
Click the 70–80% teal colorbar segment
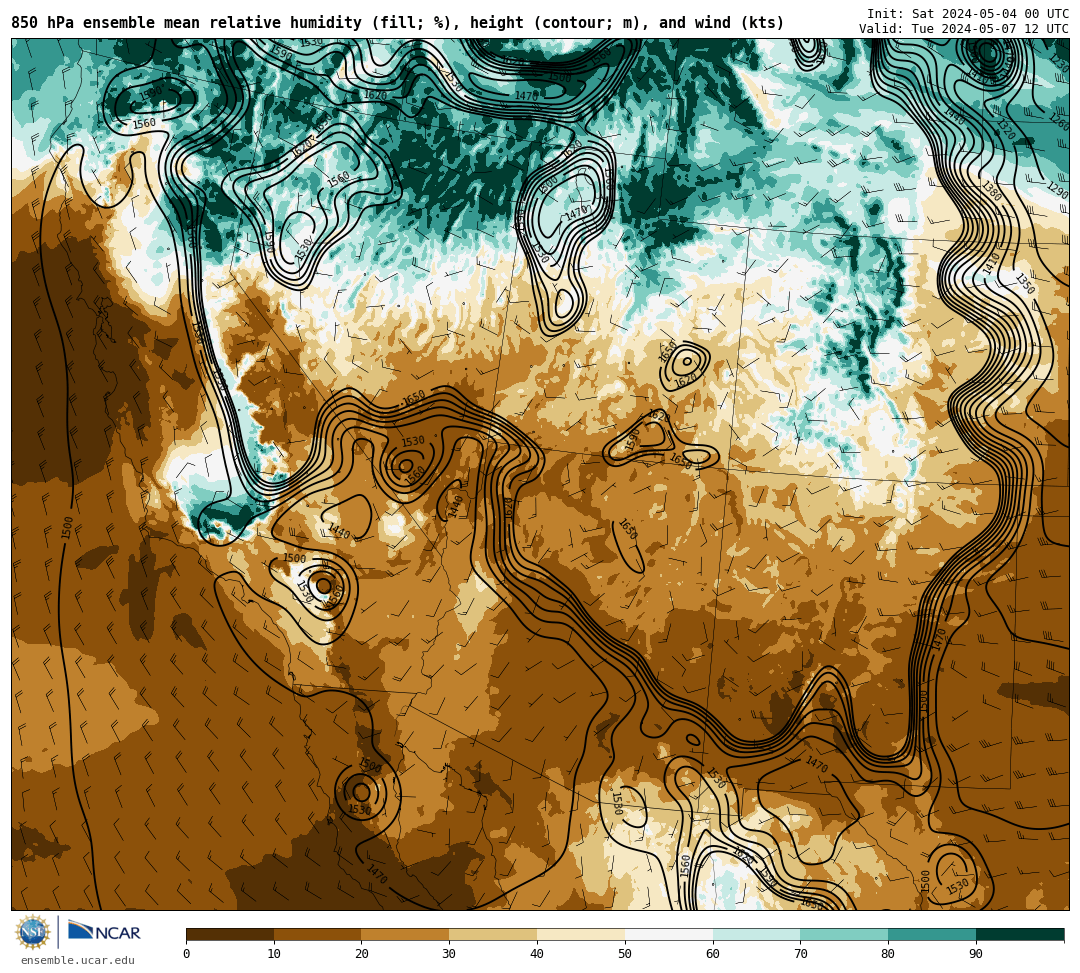coord(844,934)
